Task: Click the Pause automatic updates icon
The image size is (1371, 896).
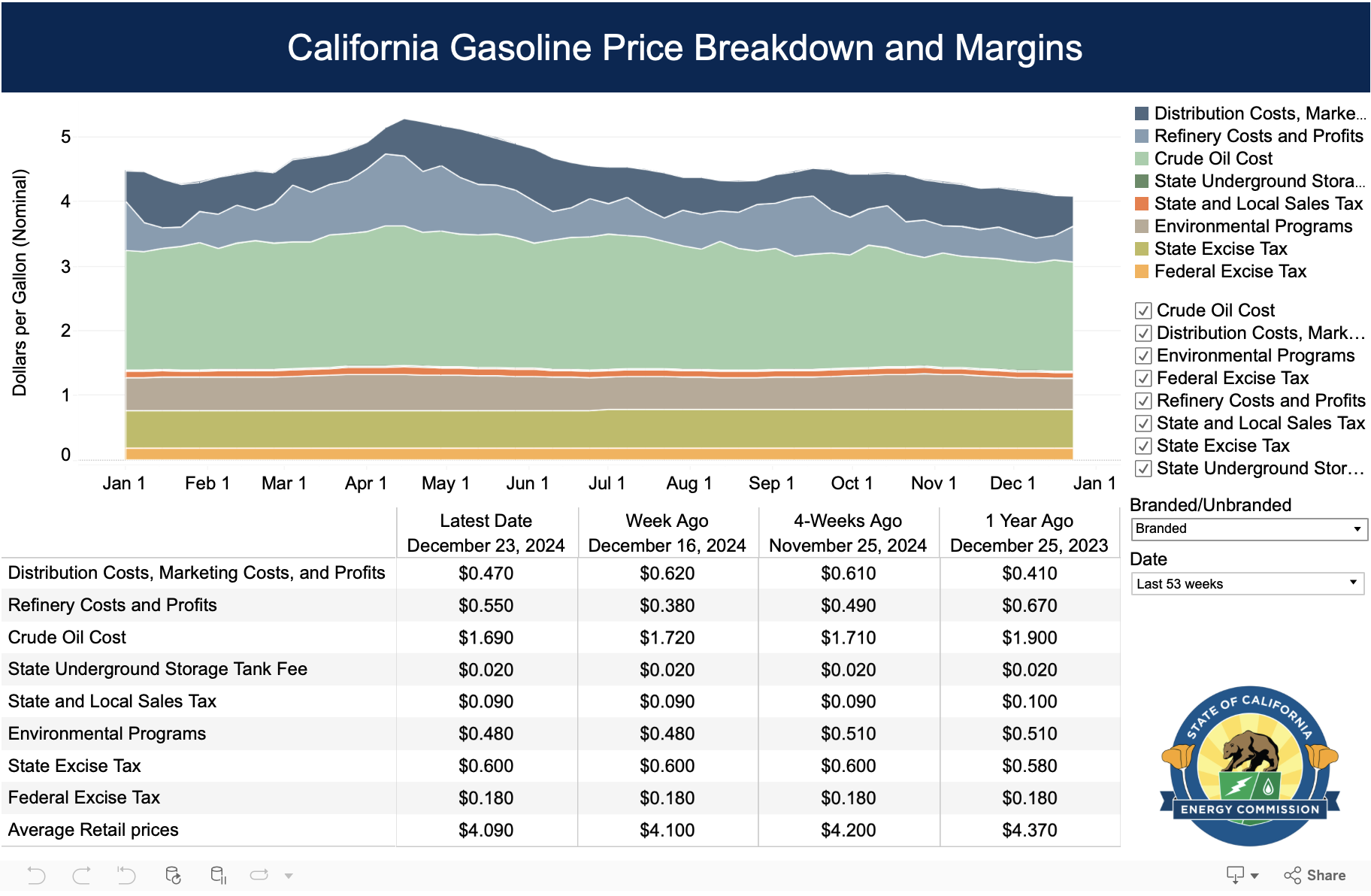Action: coord(218,874)
